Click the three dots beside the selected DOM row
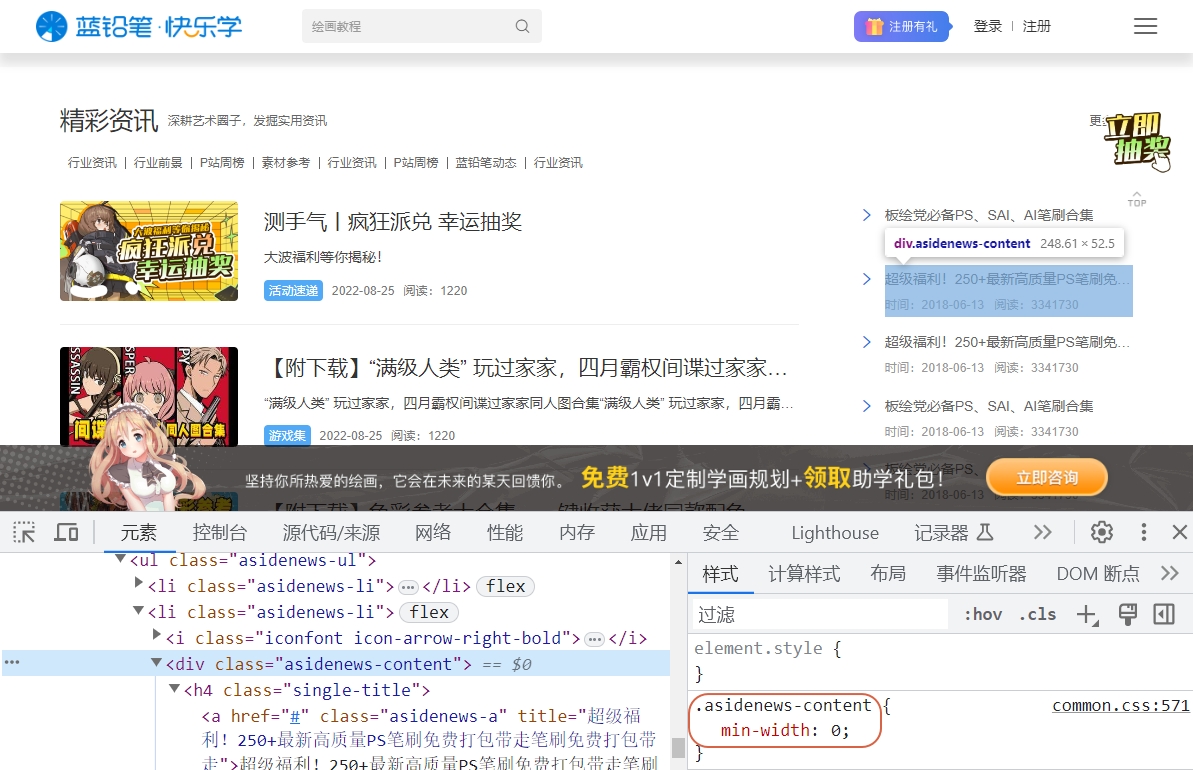The image size is (1193, 770). click(x=12, y=663)
